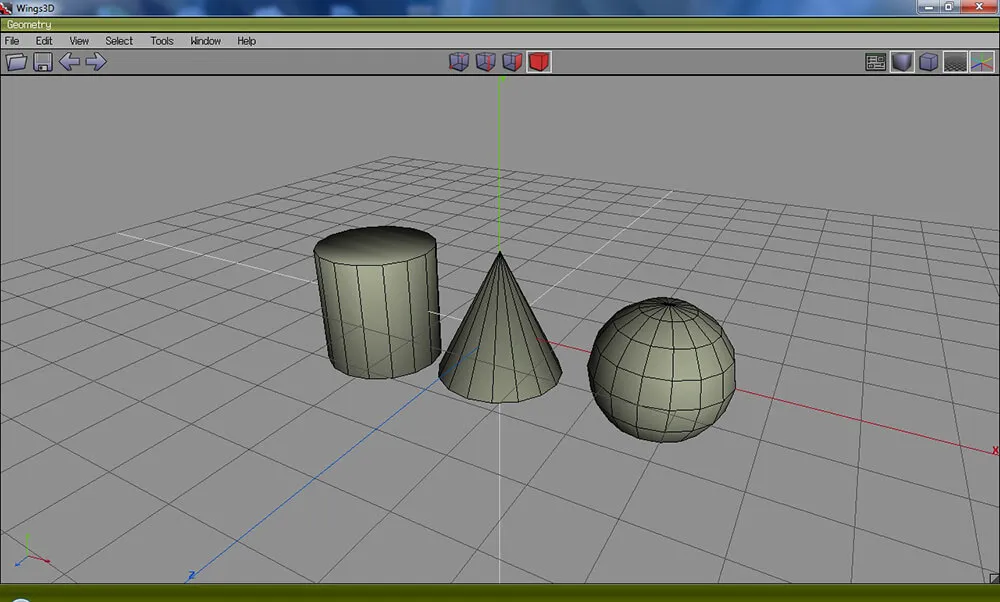Expand the View menu
The height and width of the screenshot is (602, 1000).
pyautogui.click(x=79, y=41)
